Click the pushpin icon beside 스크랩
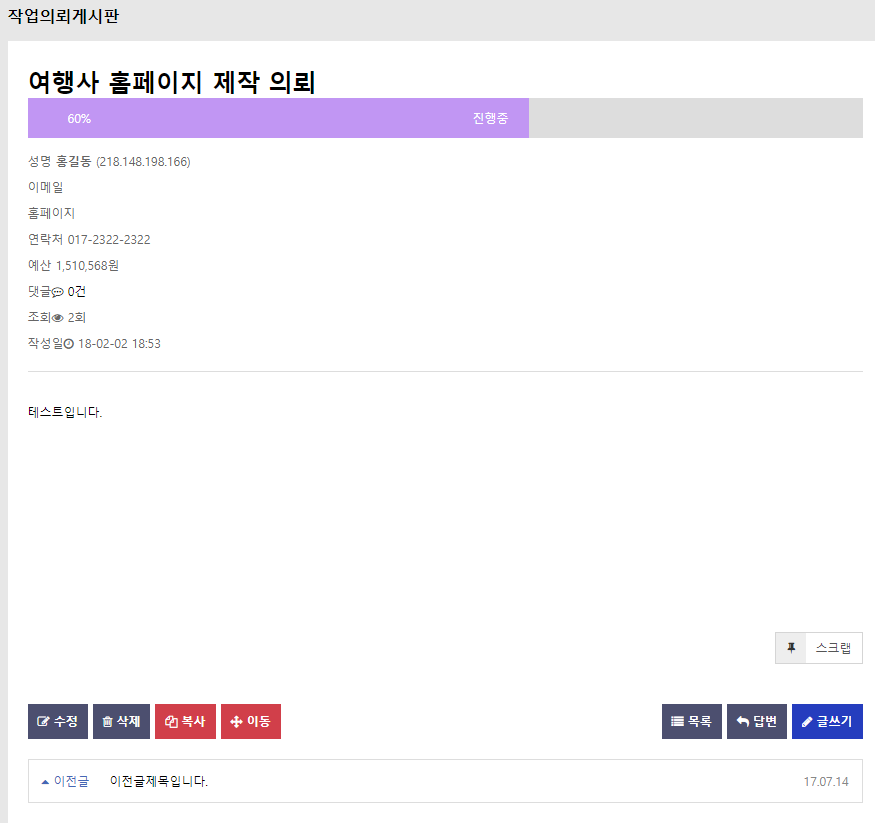The width and height of the screenshot is (875, 823). [x=791, y=648]
